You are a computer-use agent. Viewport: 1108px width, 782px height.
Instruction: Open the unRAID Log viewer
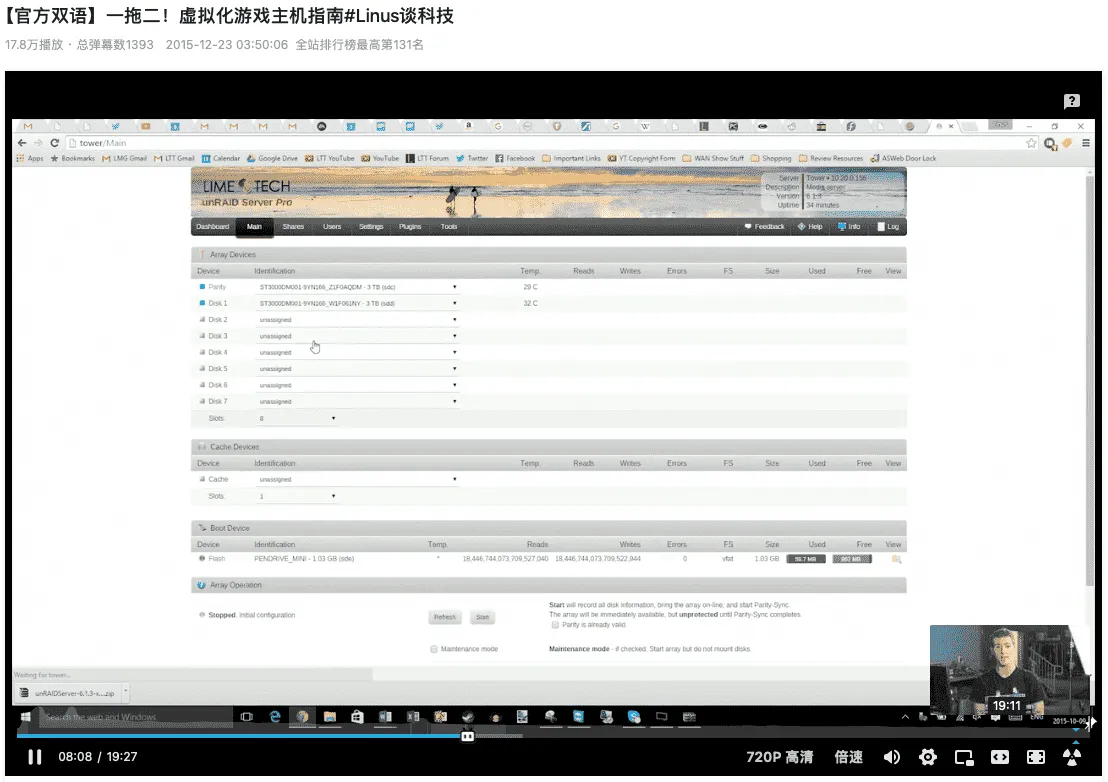888,226
